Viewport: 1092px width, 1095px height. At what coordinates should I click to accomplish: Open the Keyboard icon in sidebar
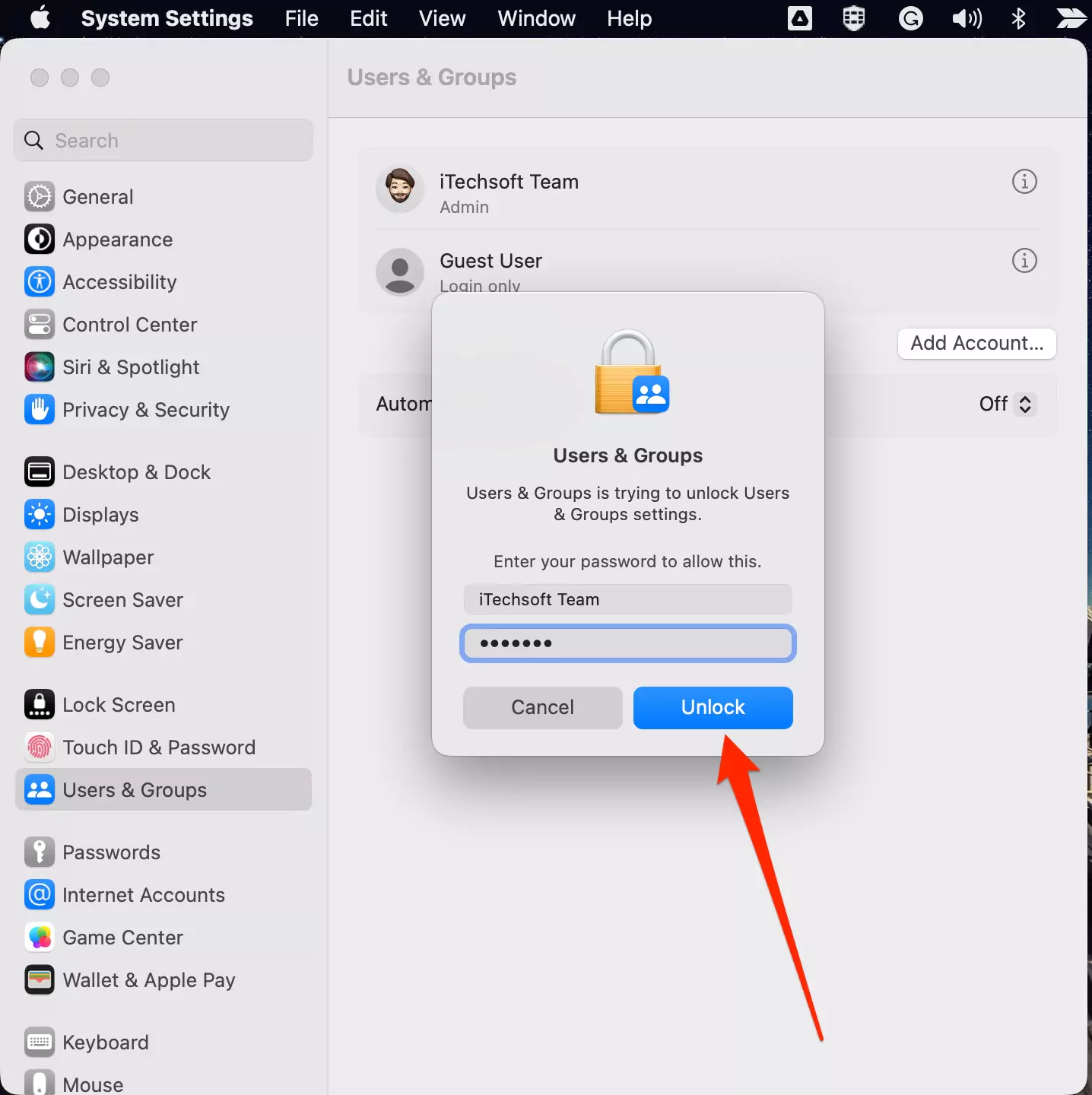click(x=40, y=1043)
